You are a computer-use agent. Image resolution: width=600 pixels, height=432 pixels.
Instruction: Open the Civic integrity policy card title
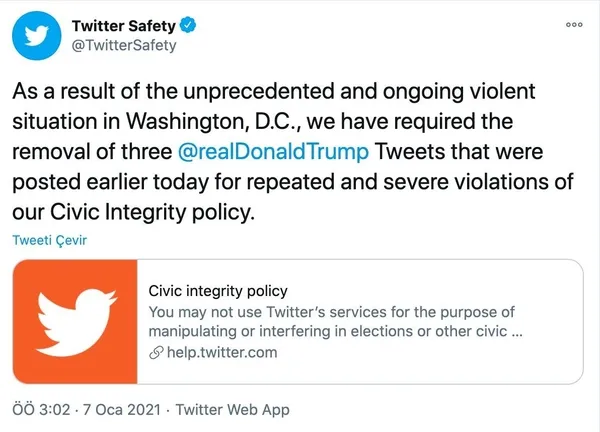217,291
